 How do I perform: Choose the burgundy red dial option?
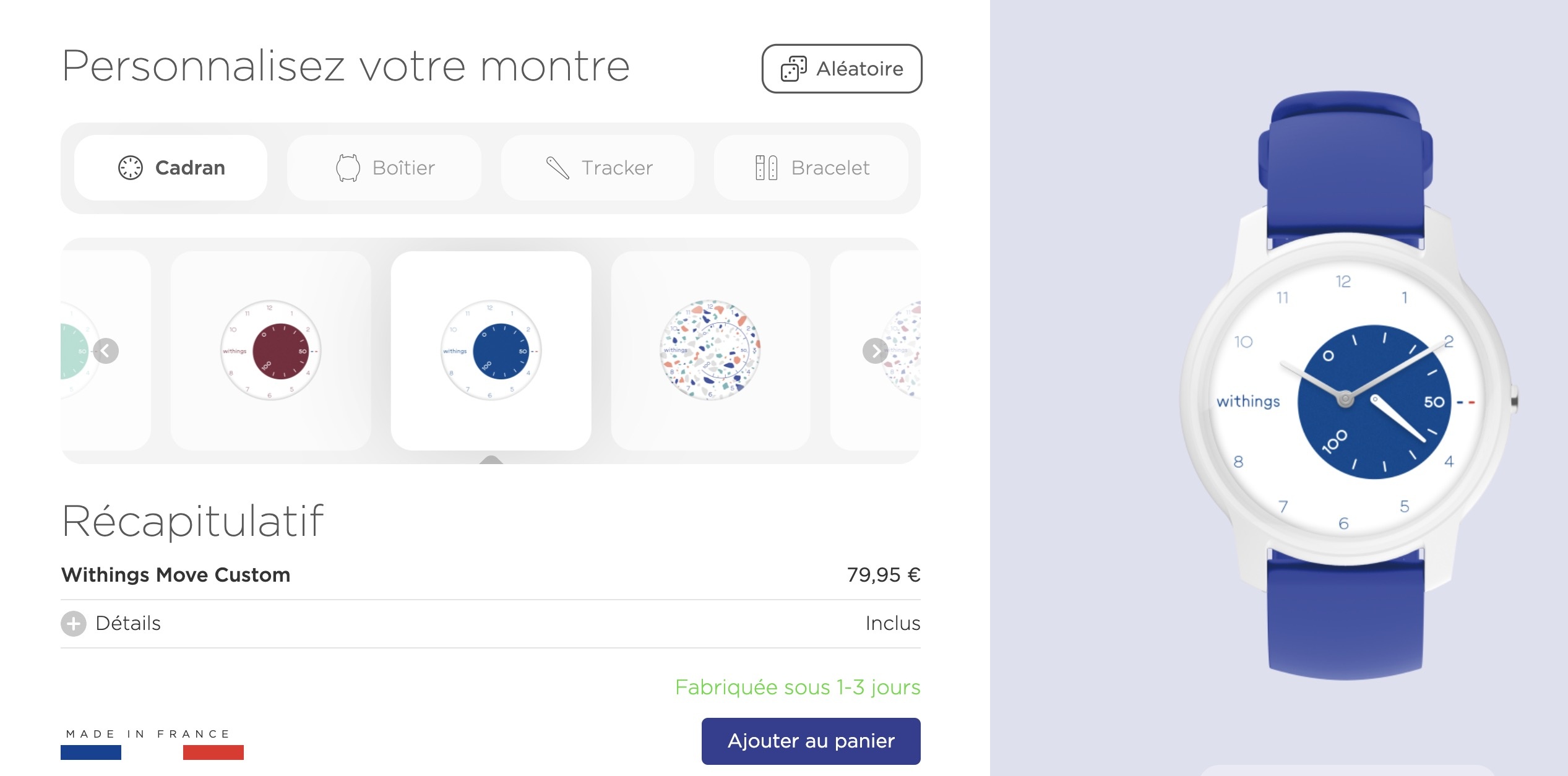click(x=271, y=350)
